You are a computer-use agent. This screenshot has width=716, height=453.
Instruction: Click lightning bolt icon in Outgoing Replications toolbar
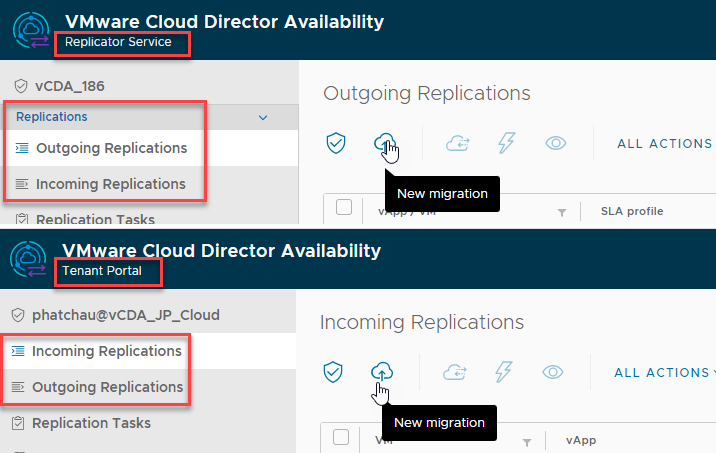coord(507,144)
